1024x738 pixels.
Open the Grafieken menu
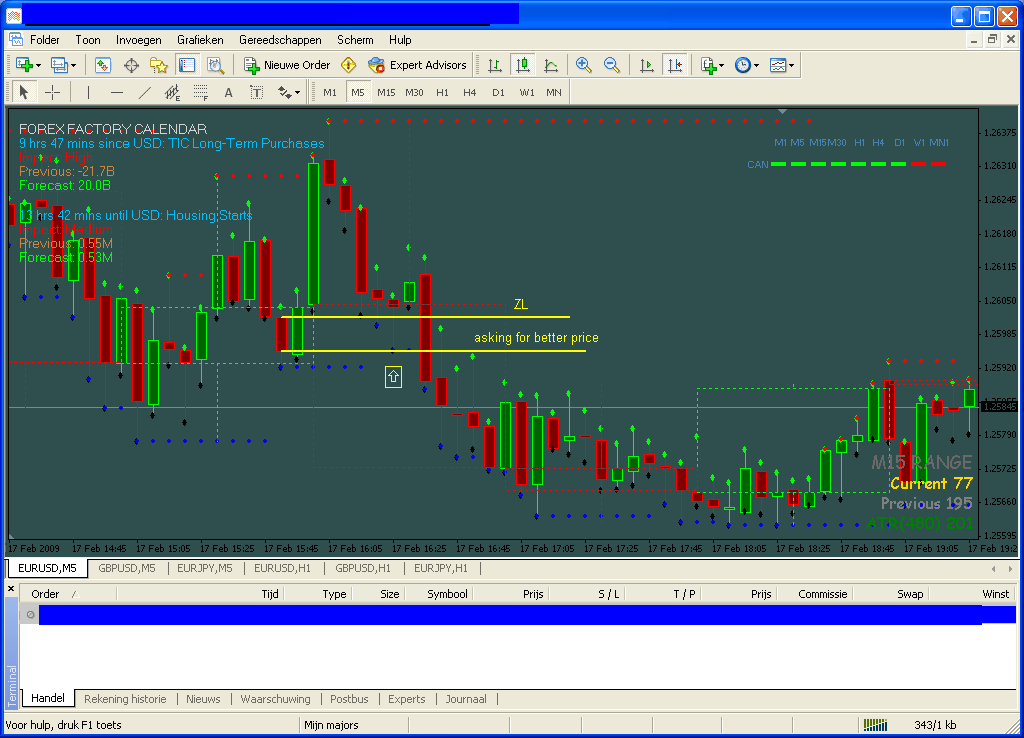coord(200,40)
